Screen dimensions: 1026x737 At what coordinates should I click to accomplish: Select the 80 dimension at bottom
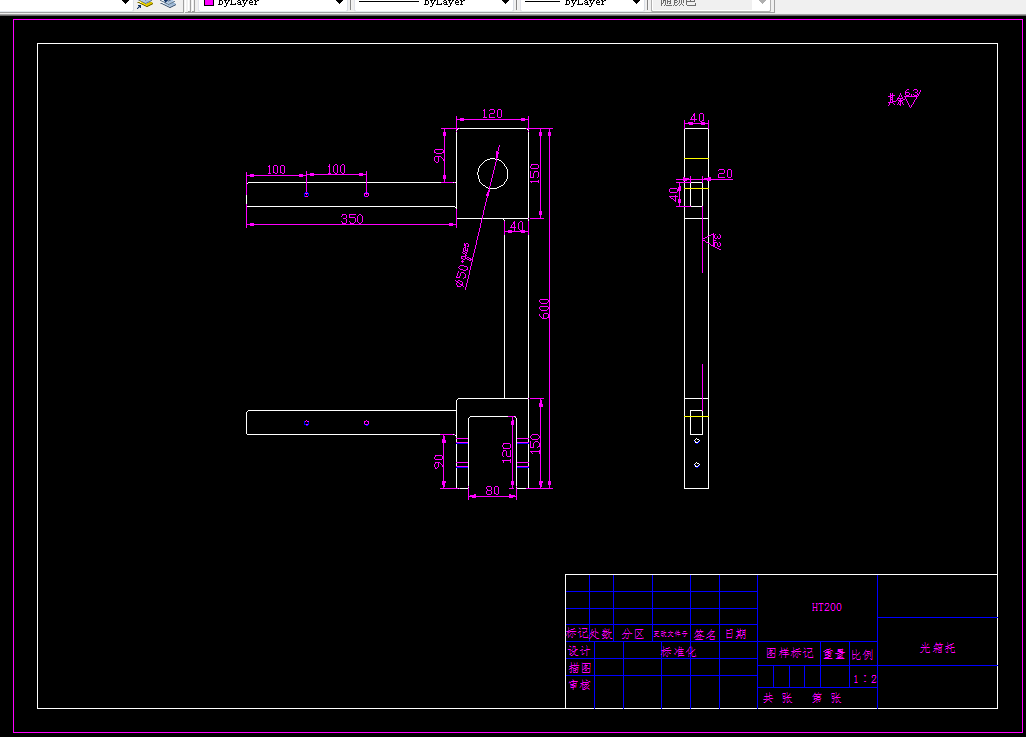pyautogui.click(x=493, y=490)
